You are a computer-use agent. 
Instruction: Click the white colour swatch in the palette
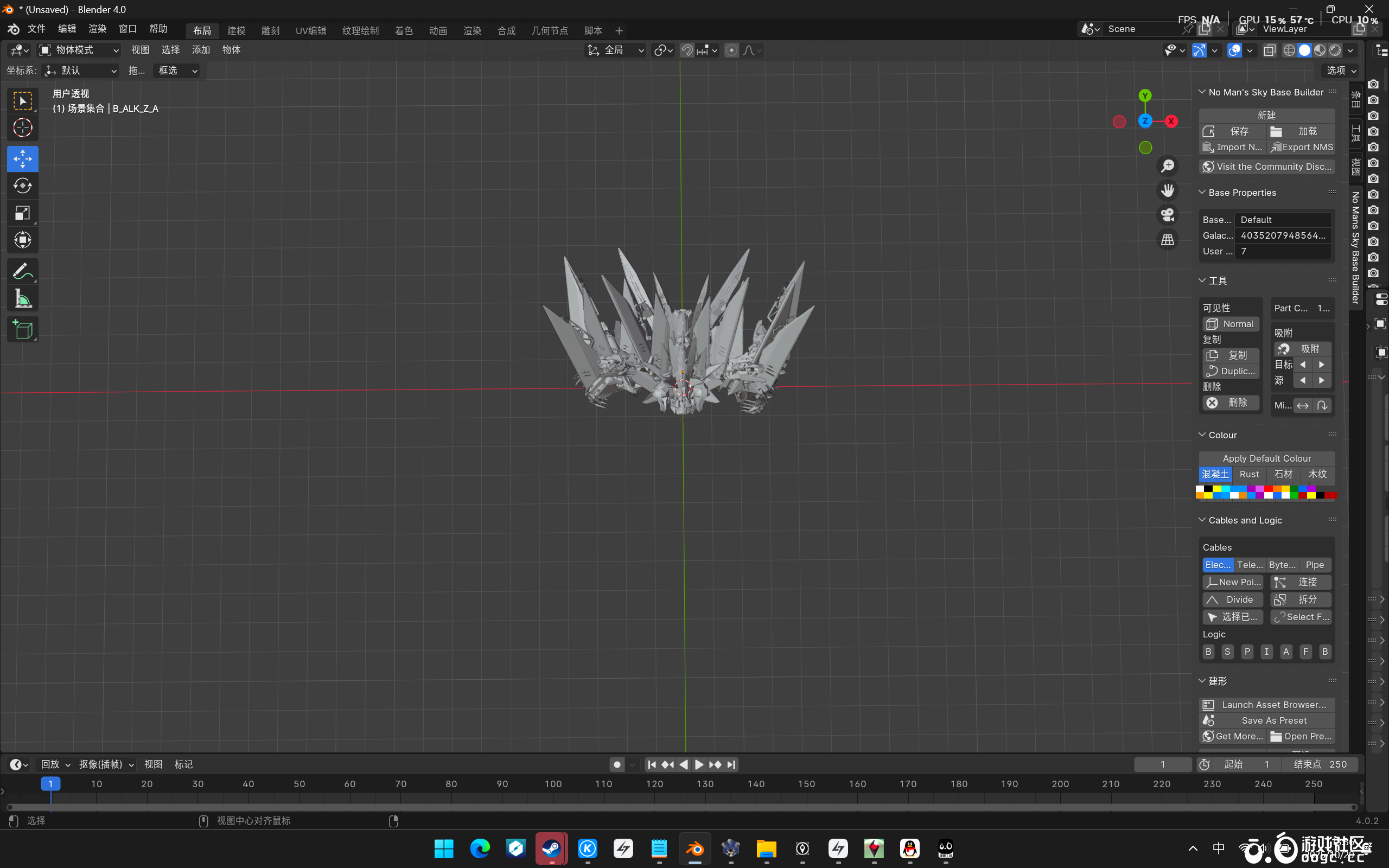point(1200,489)
